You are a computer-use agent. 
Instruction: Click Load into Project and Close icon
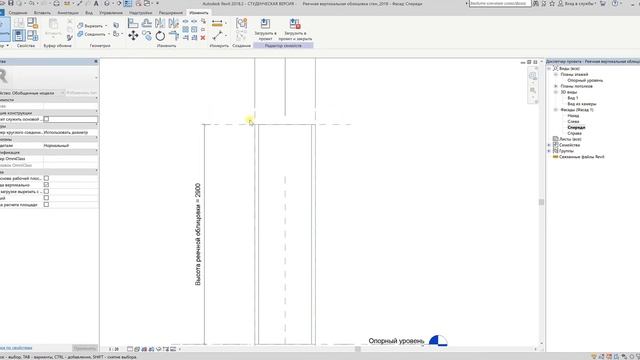[x=295, y=24]
